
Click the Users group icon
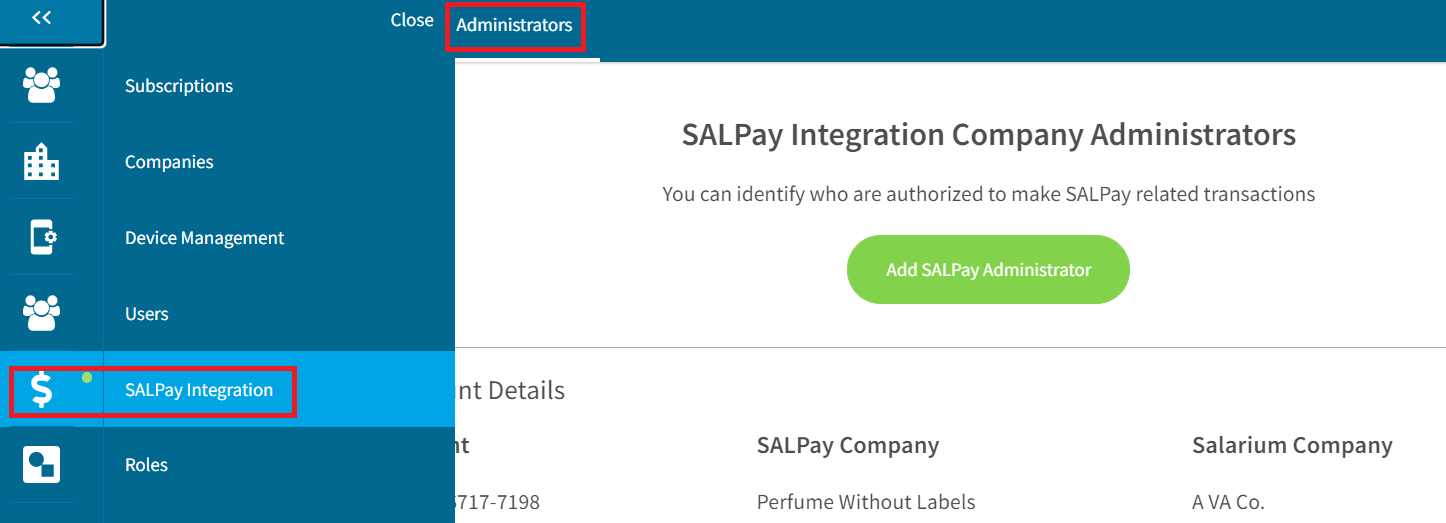coord(41,313)
